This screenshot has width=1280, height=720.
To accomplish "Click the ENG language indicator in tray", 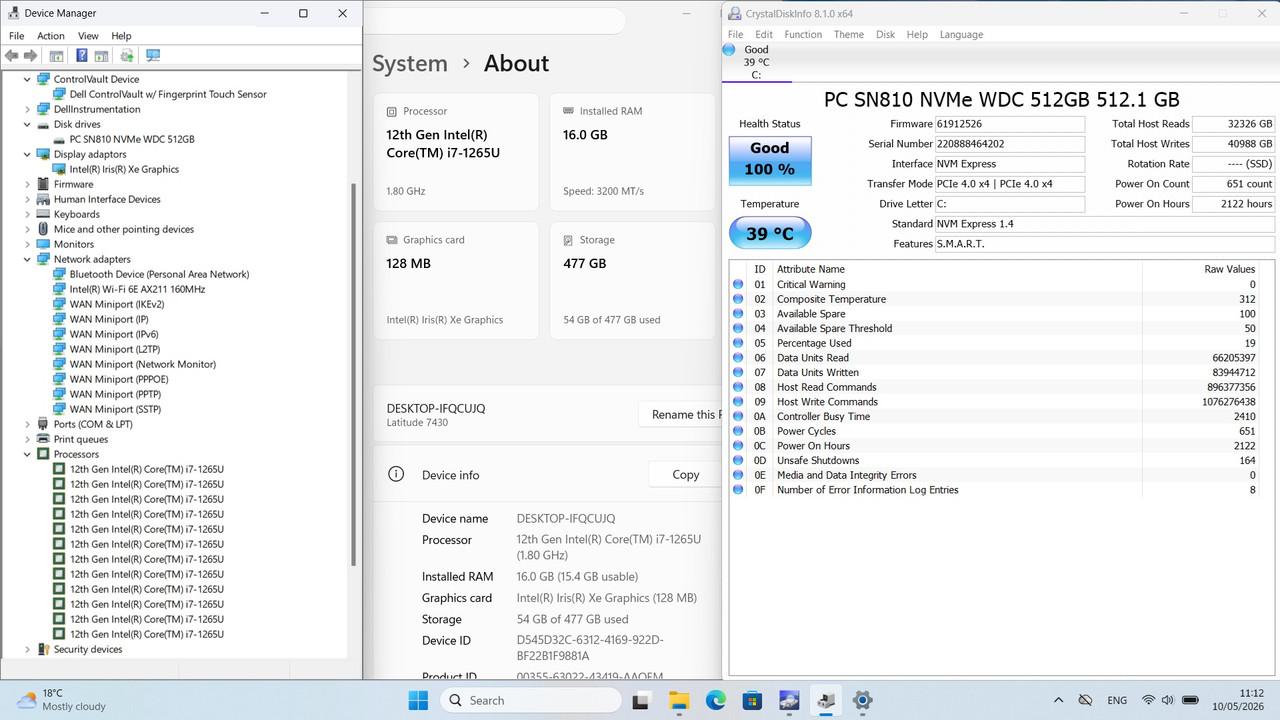I will (1117, 700).
